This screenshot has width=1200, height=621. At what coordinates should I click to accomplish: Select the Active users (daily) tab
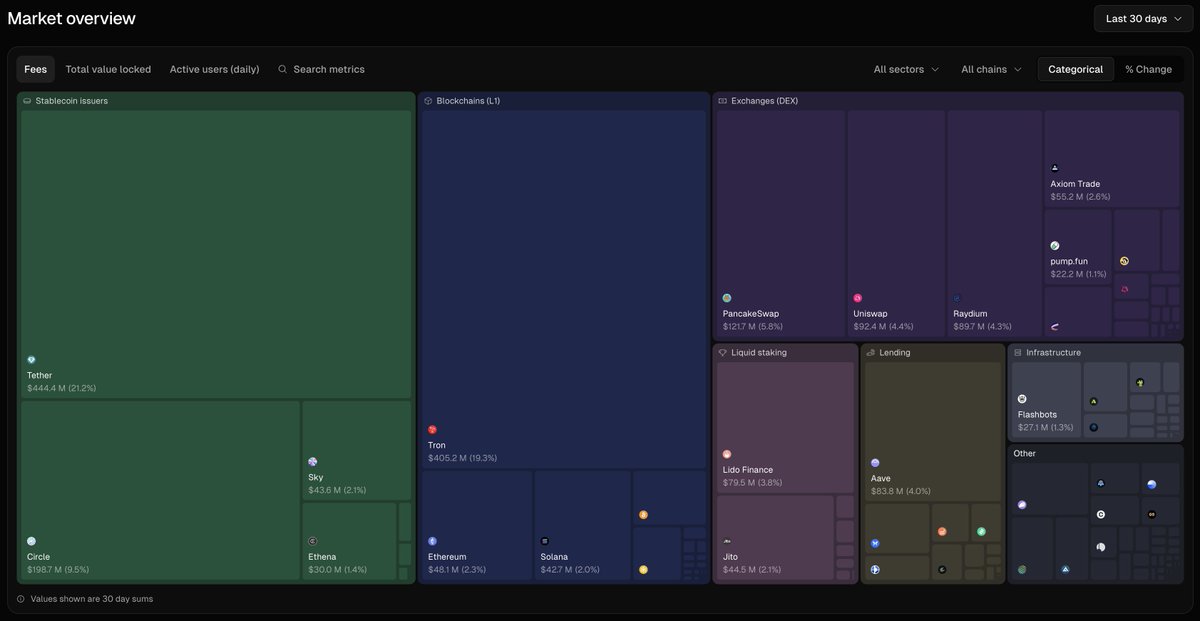[214, 69]
